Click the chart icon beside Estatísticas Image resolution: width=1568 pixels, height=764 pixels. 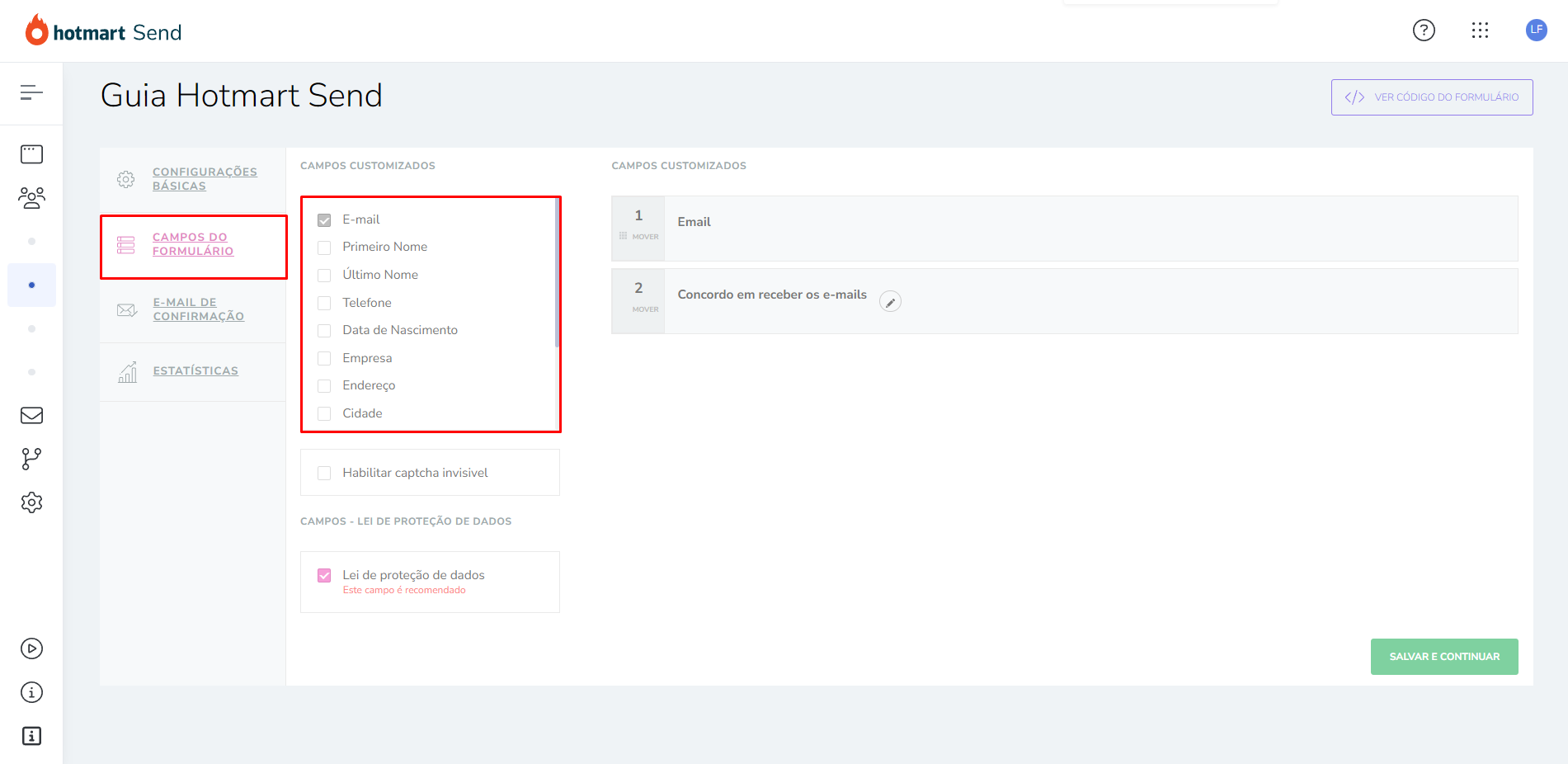[127, 372]
